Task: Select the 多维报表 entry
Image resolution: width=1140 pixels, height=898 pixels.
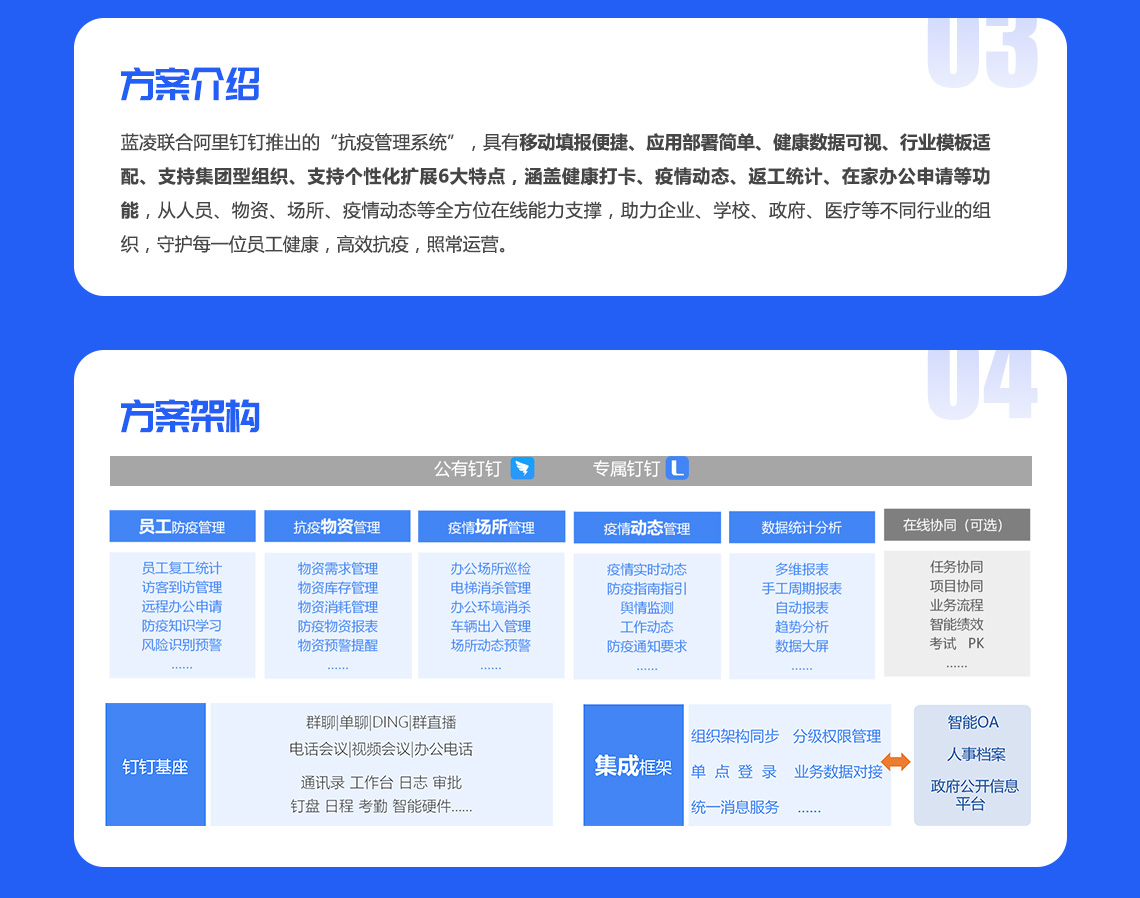Action: point(802,569)
